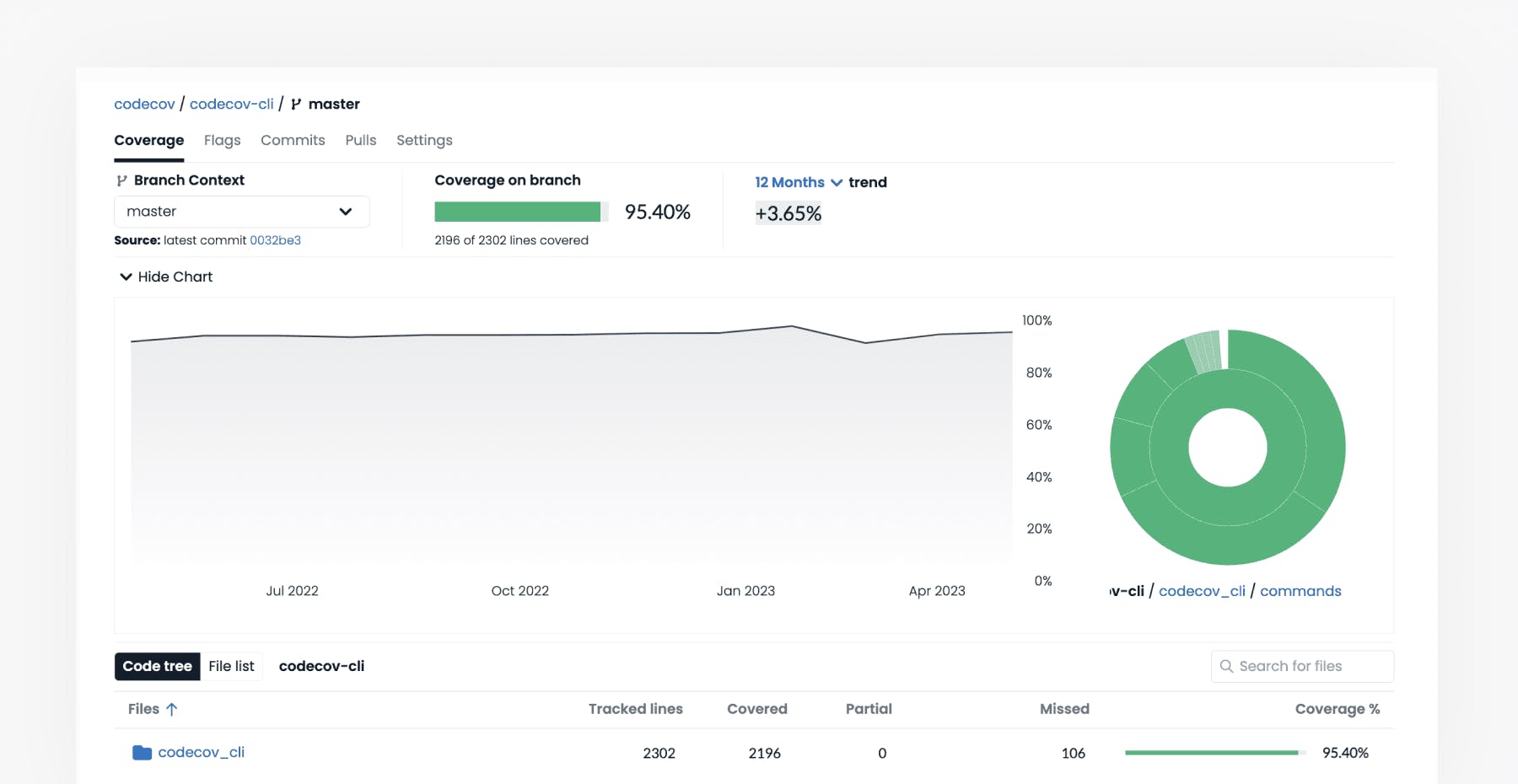The width and height of the screenshot is (1518, 784).
Task: Open the codecov_cli folder in file tree
Action: [x=201, y=752]
